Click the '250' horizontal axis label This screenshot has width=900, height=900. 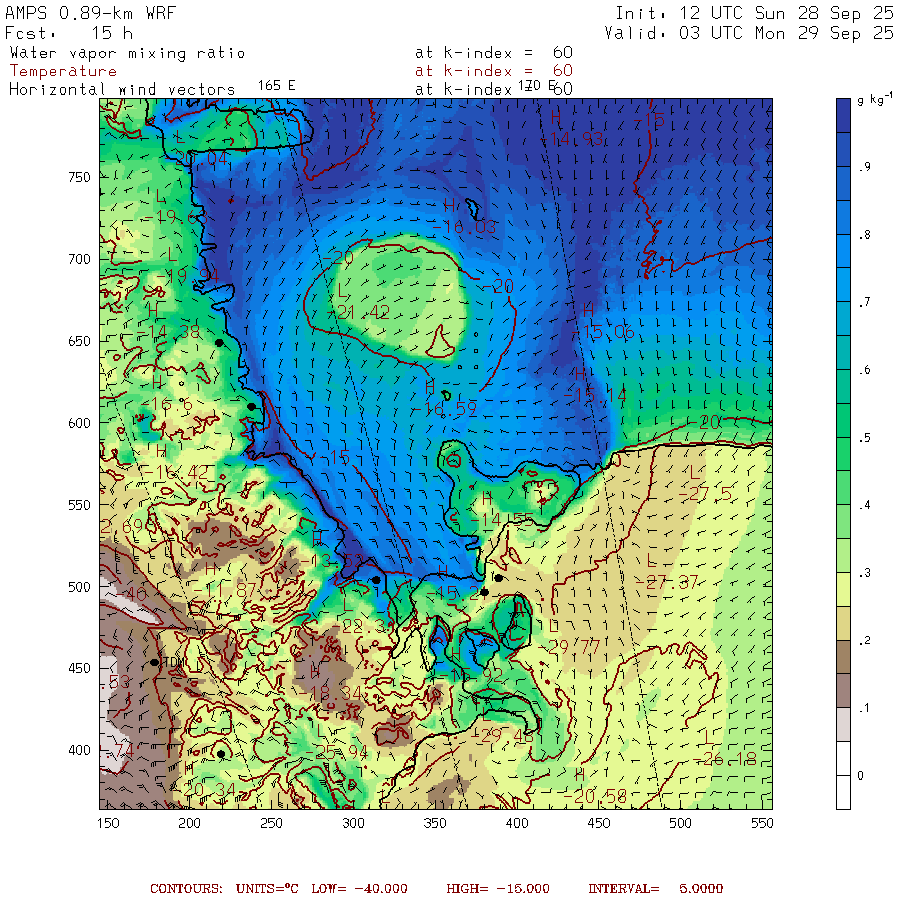(x=271, y=823)
